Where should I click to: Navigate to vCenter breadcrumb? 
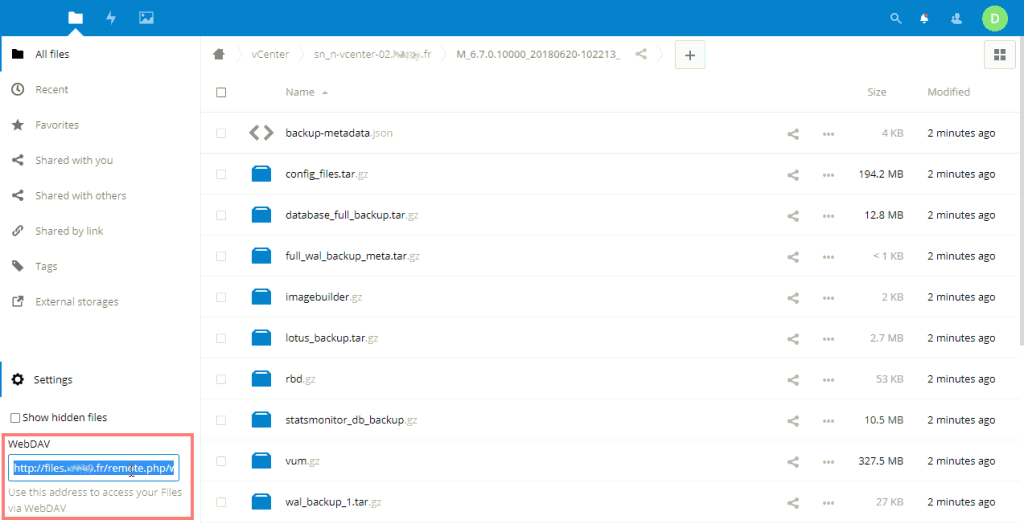tap(270, 54)
